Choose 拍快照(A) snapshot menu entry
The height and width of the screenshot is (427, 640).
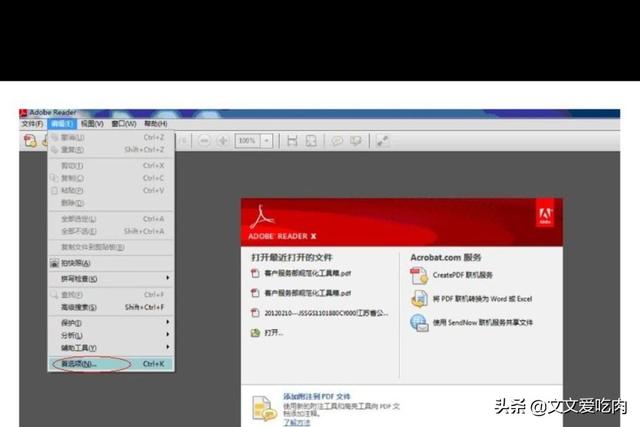111,263
